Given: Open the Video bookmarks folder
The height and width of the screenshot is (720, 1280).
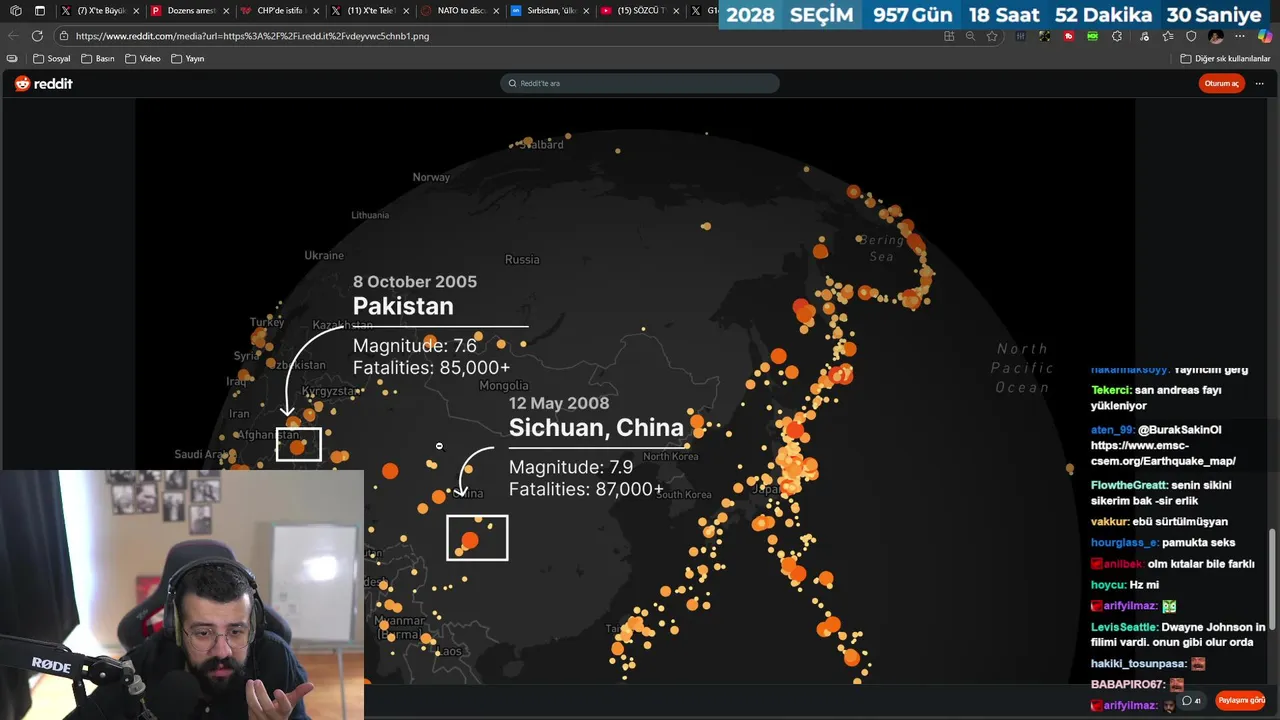Looking at the screenshot, I should [143, 59].
